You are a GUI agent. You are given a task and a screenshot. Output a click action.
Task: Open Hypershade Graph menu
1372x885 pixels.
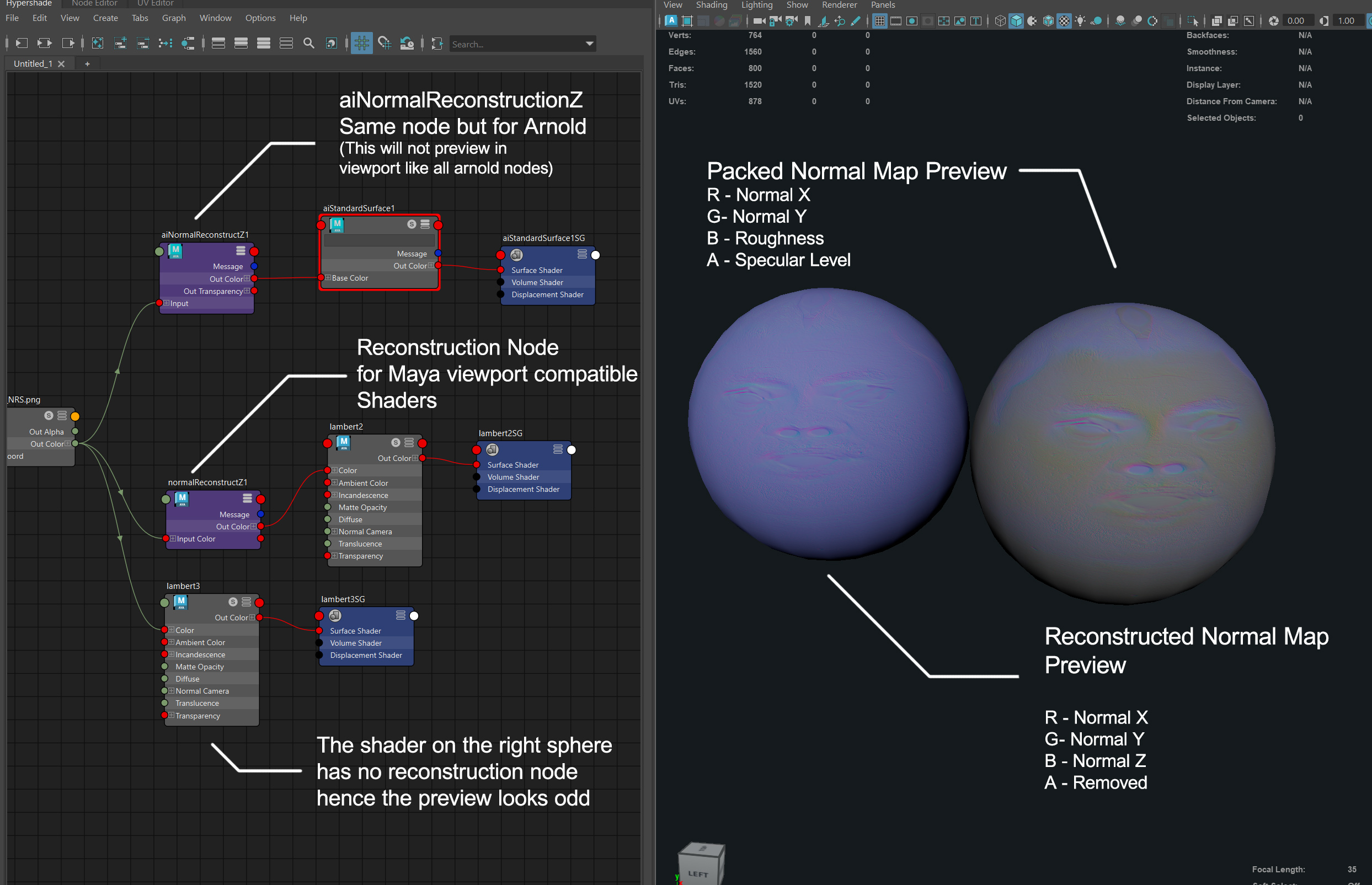tap(174, 18)
